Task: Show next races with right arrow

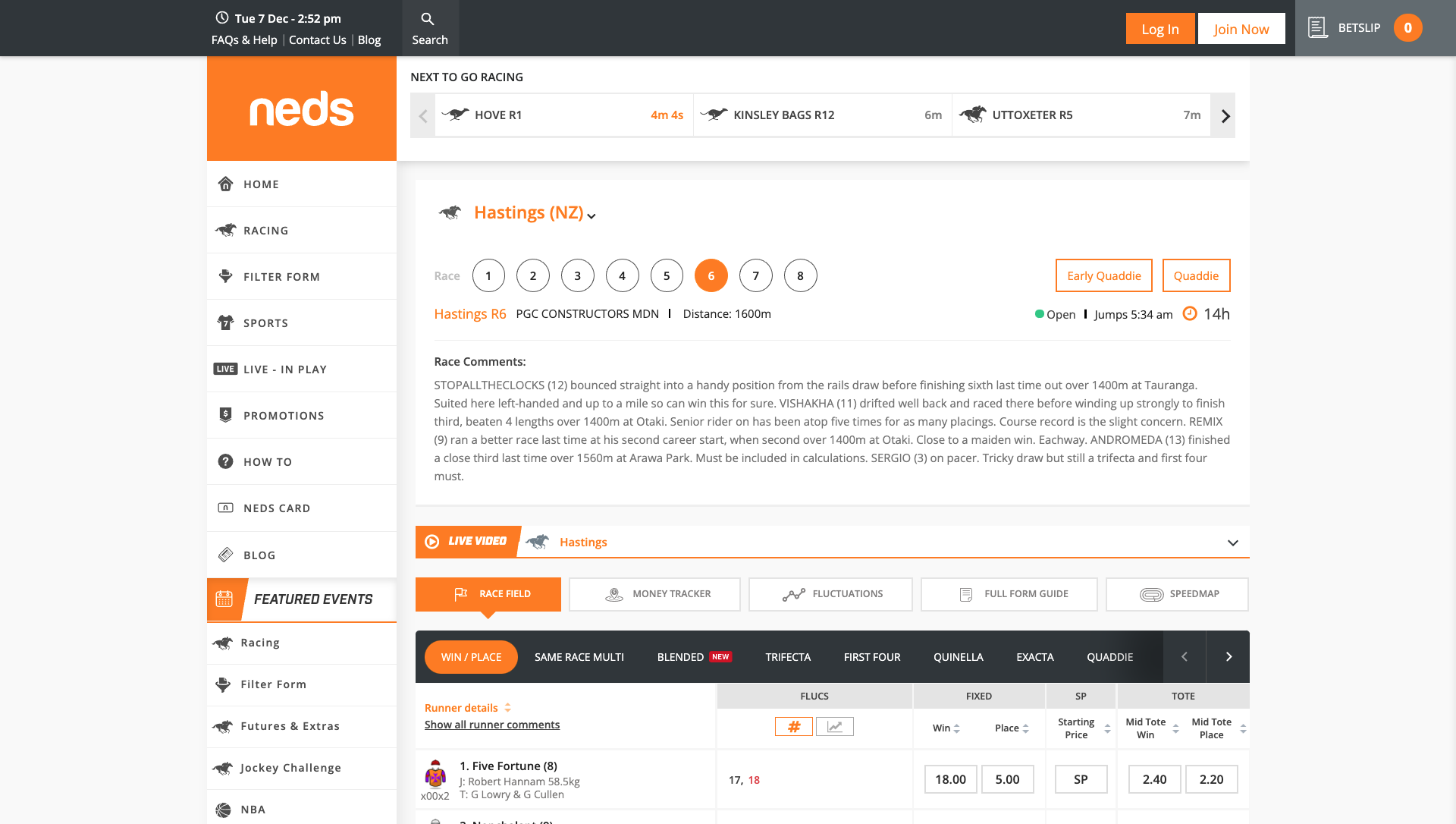Action: click(1223, 115)
